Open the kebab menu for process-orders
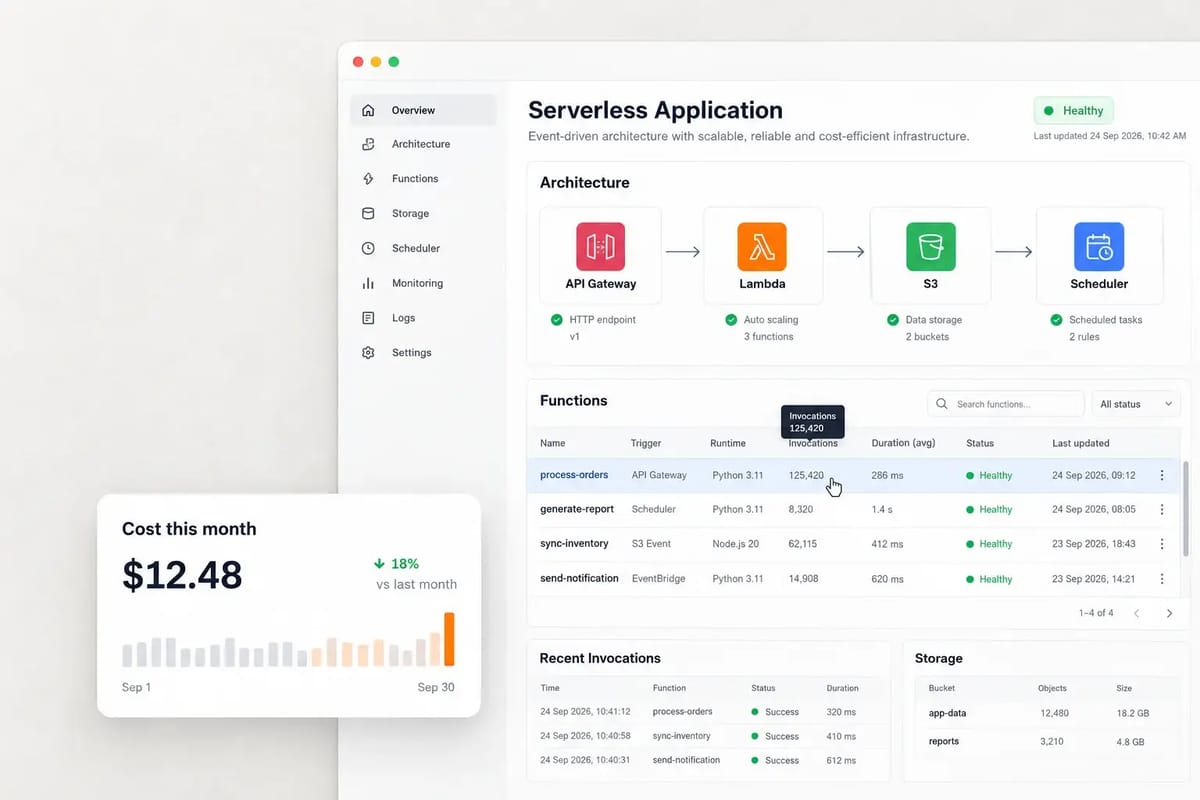1200x800 pixels. click(x=1162, y=475)
